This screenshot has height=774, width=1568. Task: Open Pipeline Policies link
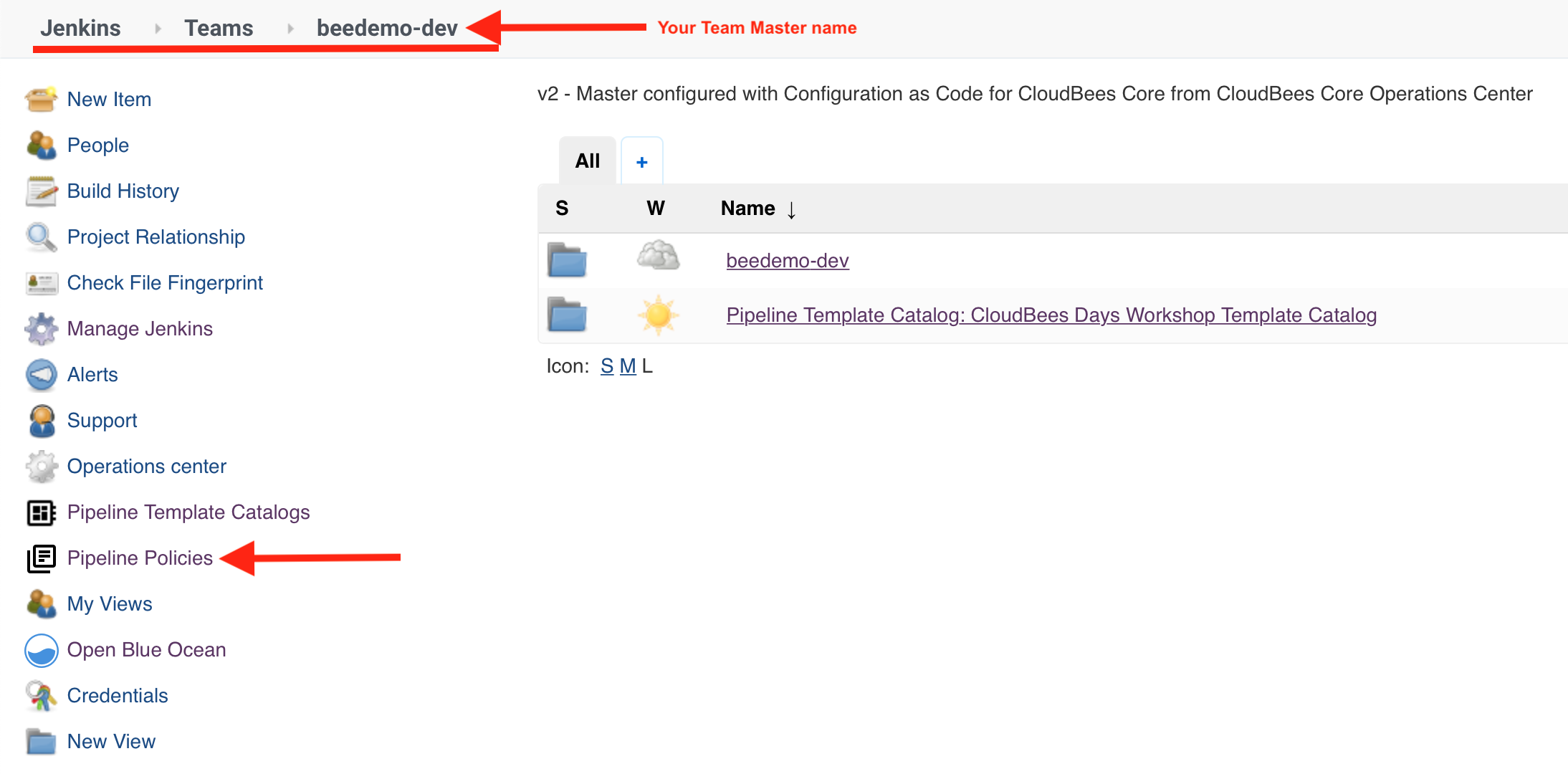(x=140, y=558)
